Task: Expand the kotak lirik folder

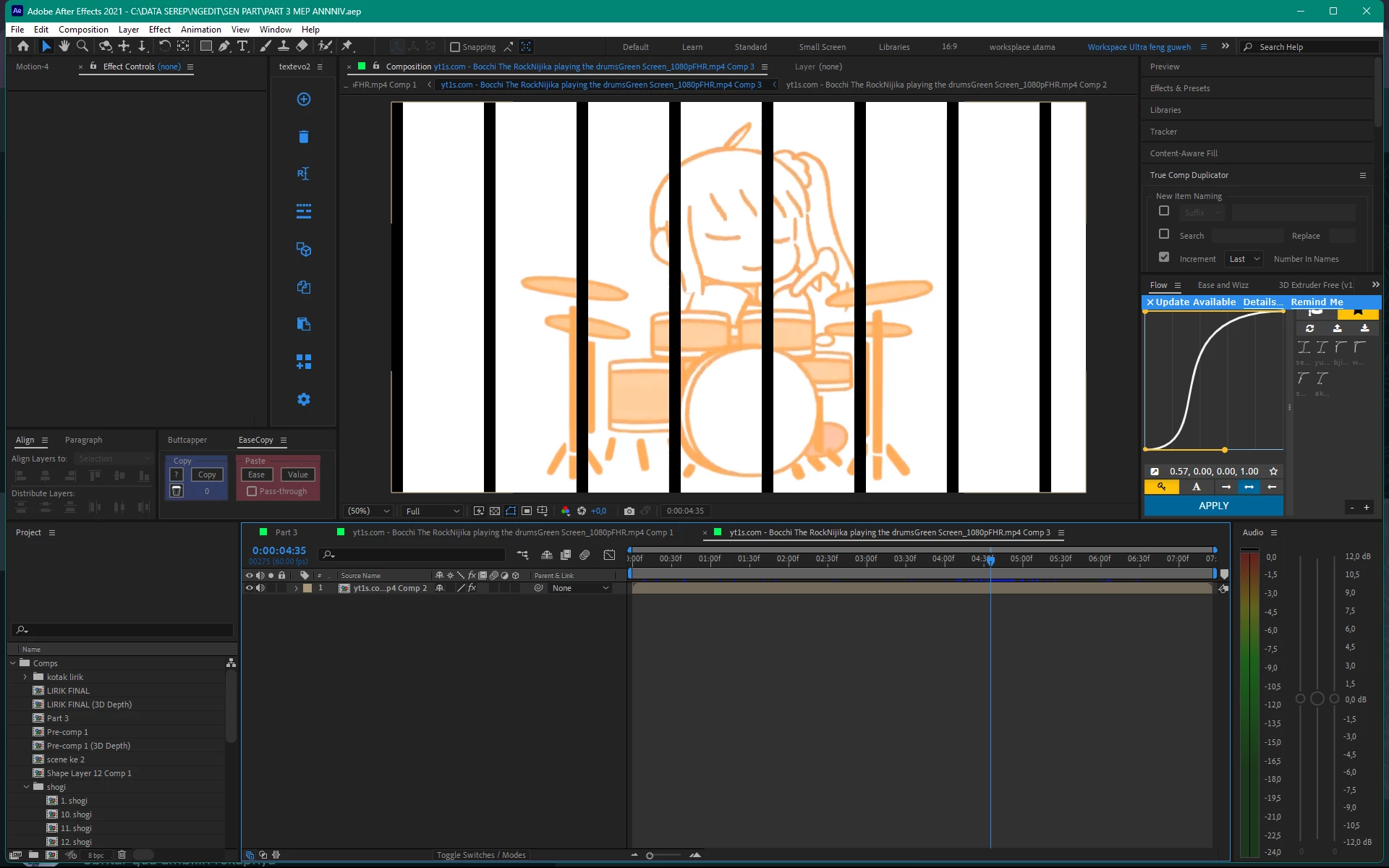Action: point(25,677)
